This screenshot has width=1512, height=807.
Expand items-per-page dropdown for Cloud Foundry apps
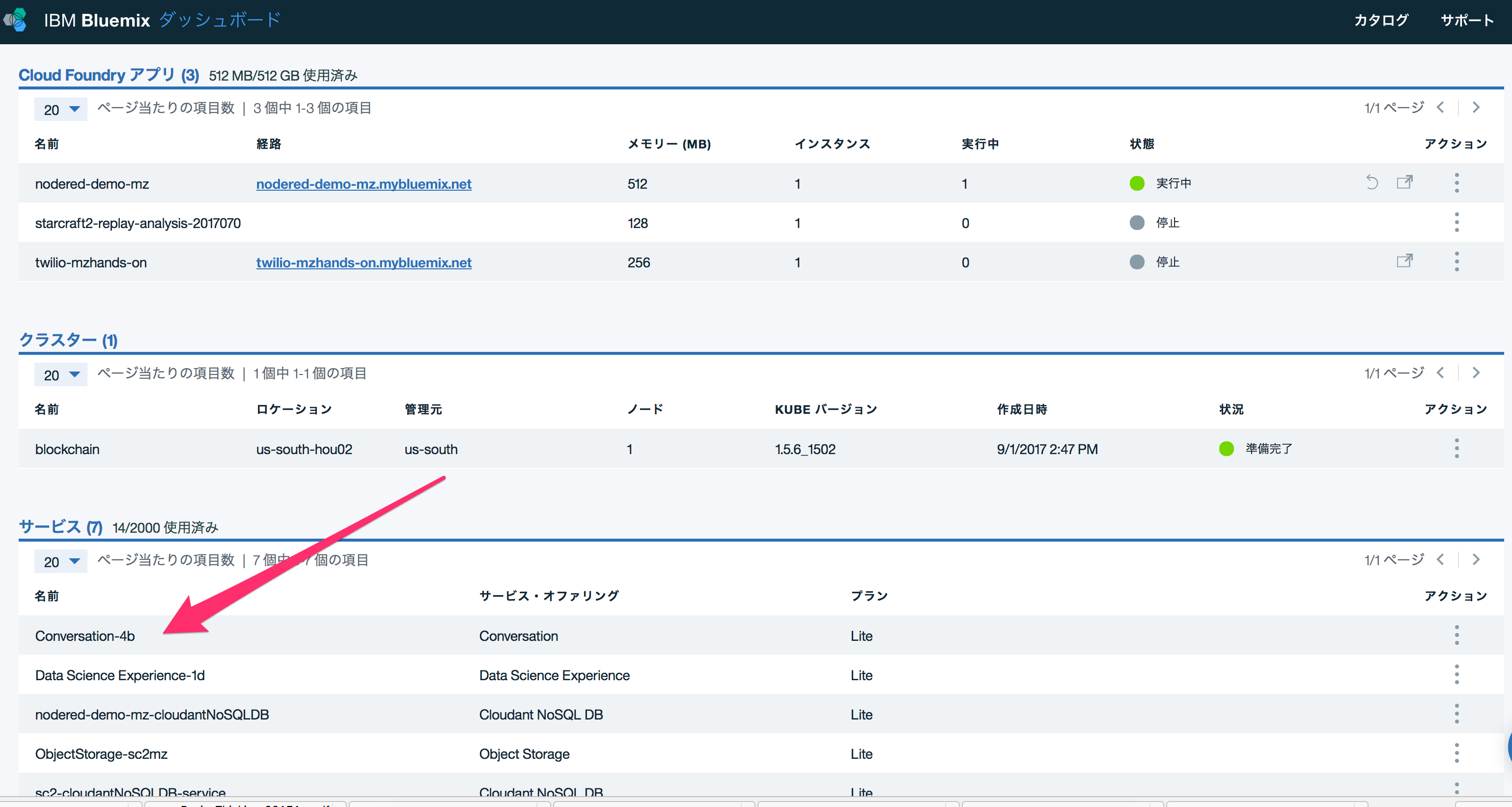(61, 109)
